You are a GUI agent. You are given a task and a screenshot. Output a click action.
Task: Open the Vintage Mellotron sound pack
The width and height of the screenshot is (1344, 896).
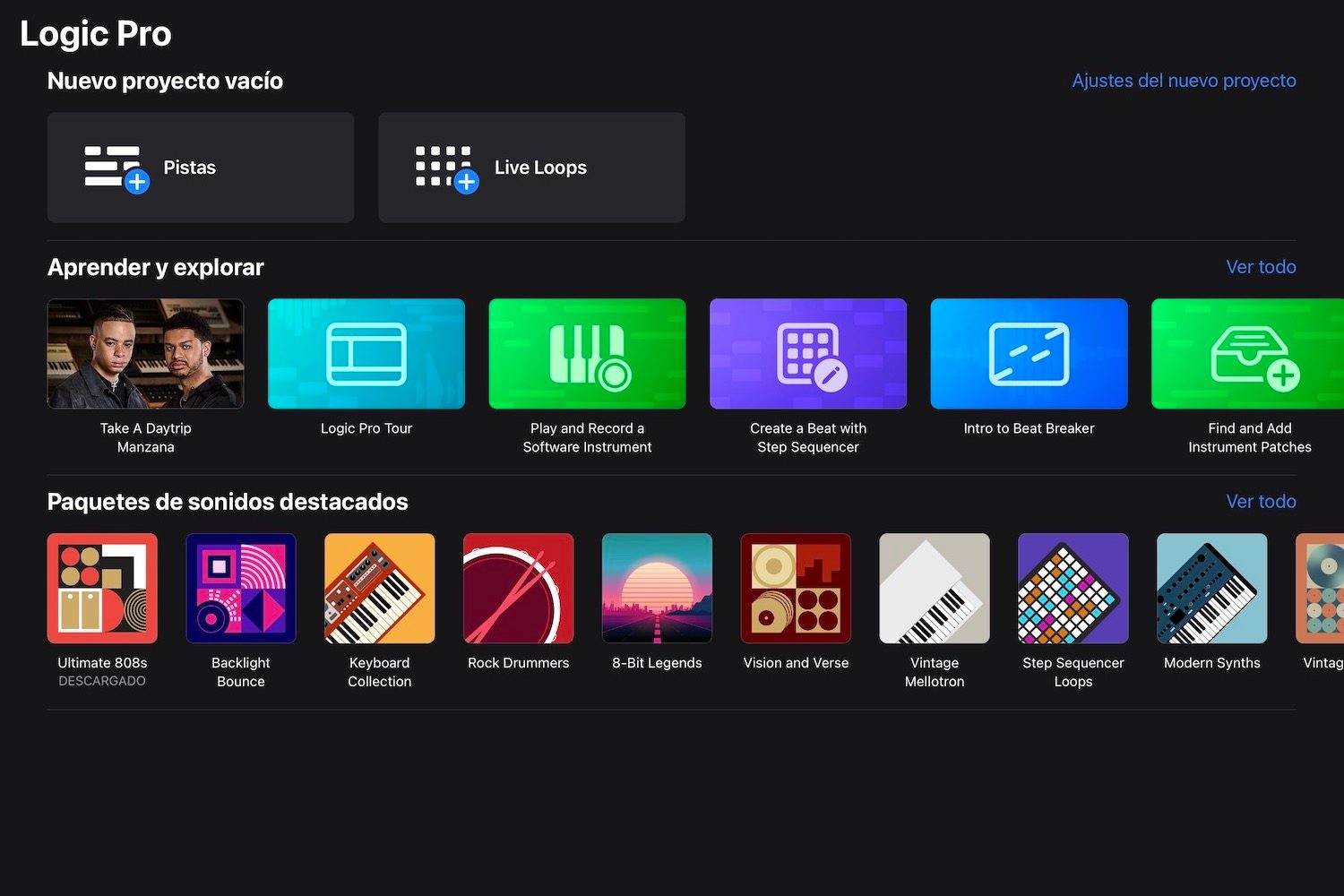pos(935,589)
